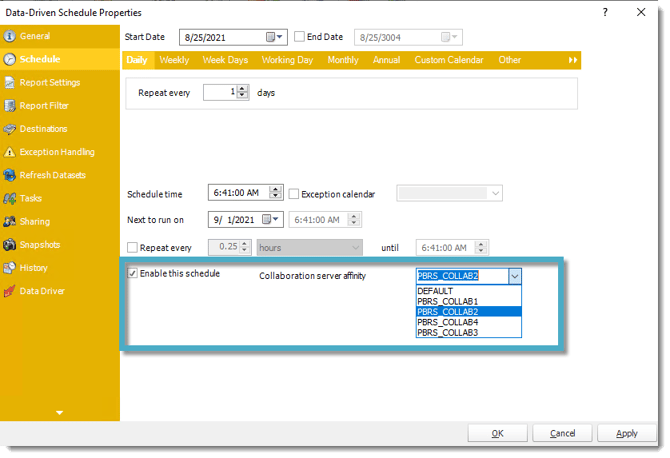Click the Cancel button
The height and width of the screenshot is (458, 670).
[562, 433]
